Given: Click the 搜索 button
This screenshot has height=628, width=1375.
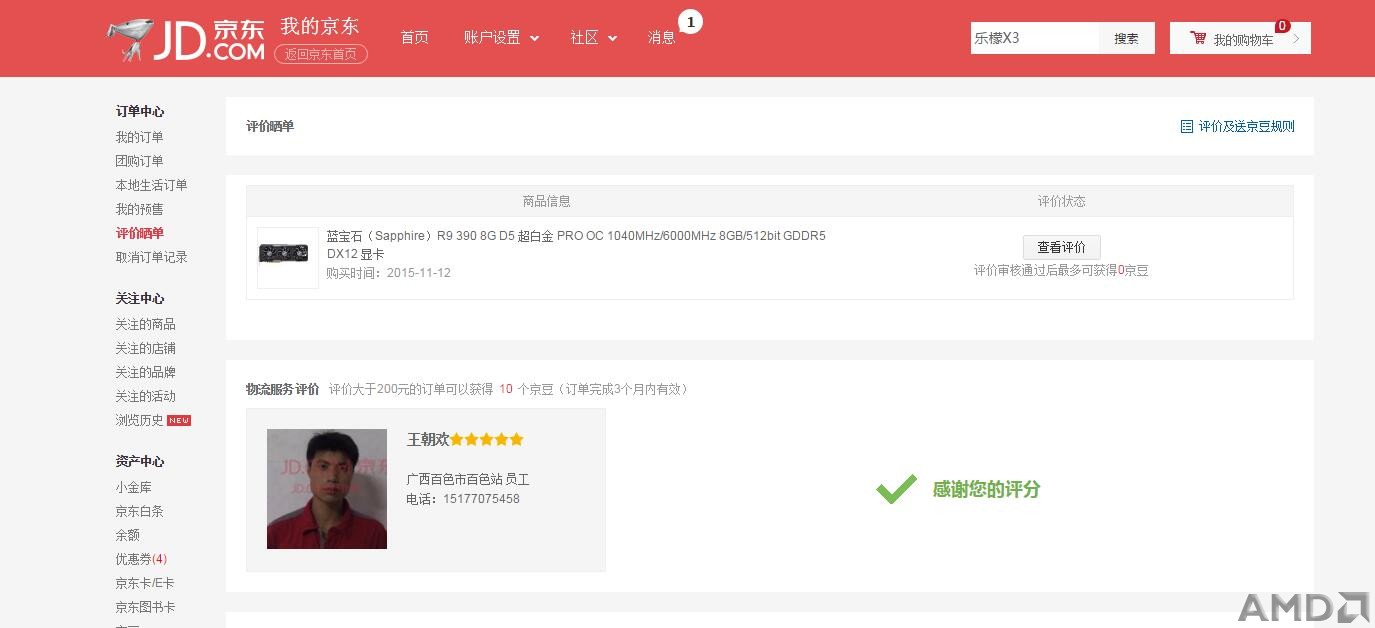Looking at the screenshot, I should tap(1127, 38).
